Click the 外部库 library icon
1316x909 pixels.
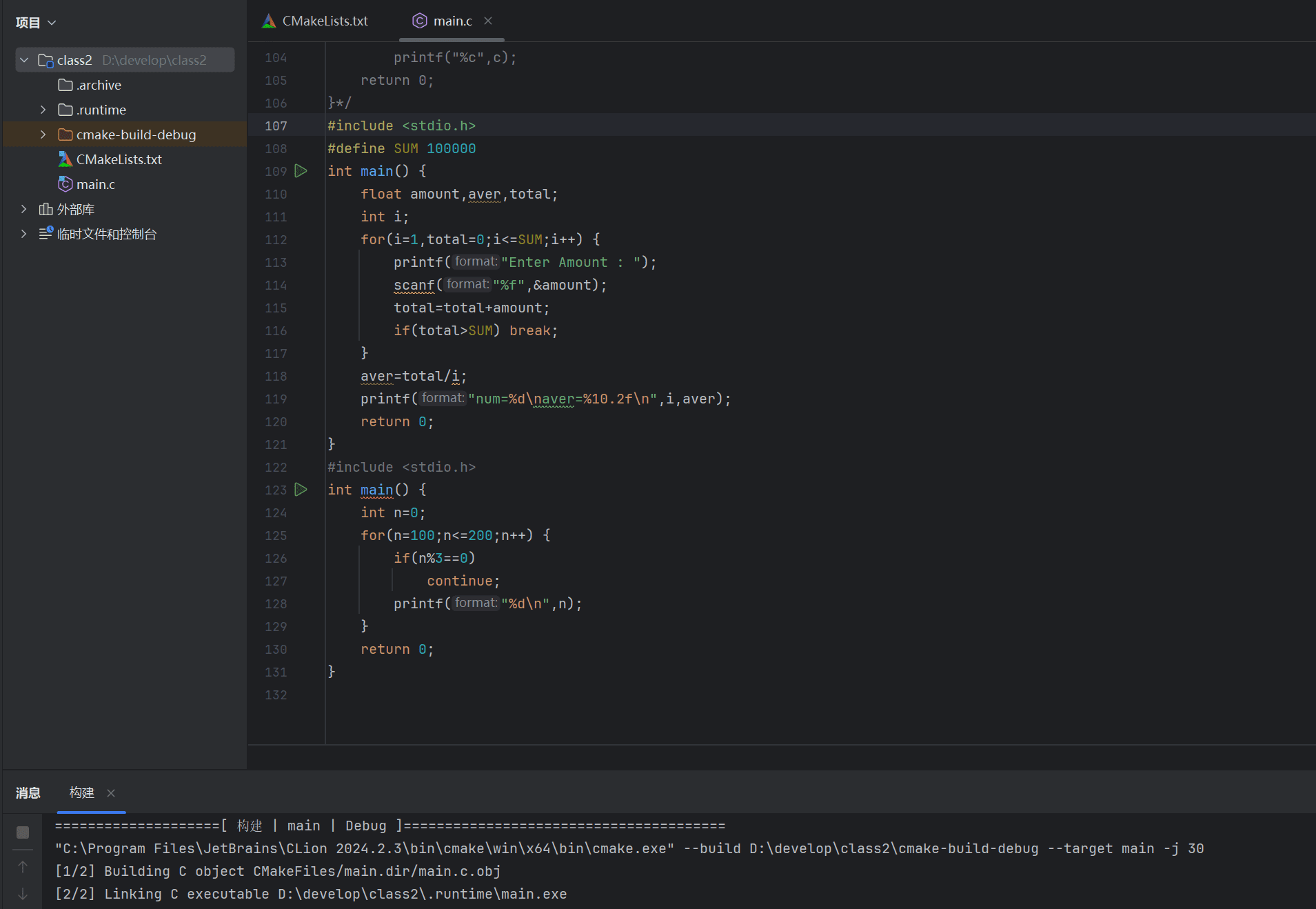click(45, 209)
